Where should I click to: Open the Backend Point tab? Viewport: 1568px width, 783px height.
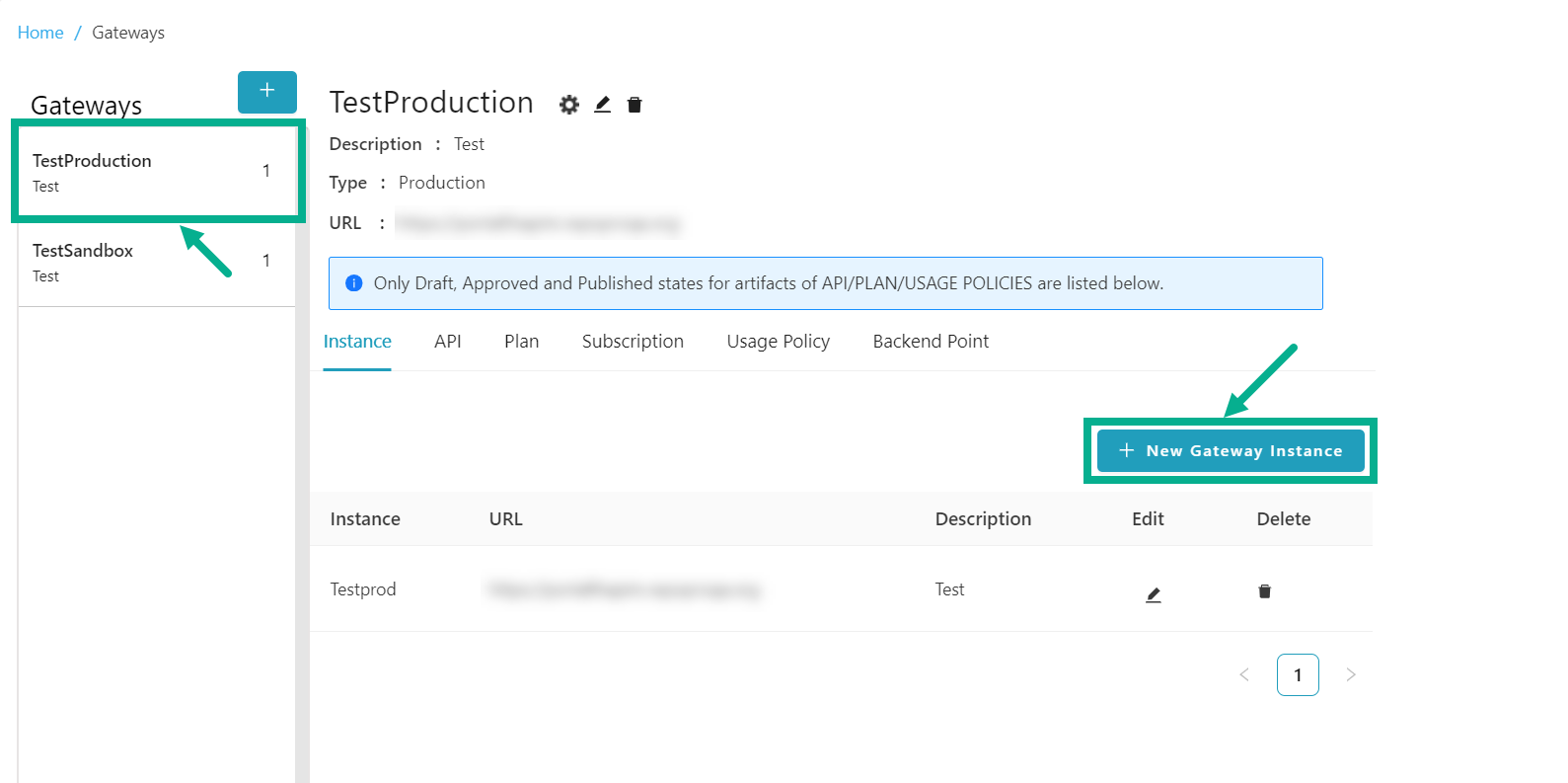point(931,342)
